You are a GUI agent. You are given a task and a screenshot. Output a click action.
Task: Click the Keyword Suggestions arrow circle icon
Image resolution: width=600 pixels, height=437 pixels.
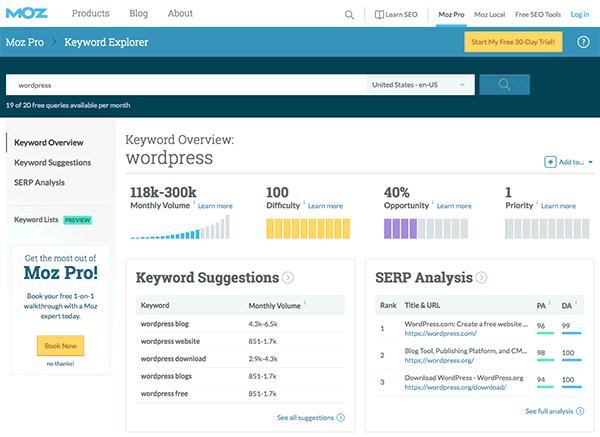tap(288, 277)
